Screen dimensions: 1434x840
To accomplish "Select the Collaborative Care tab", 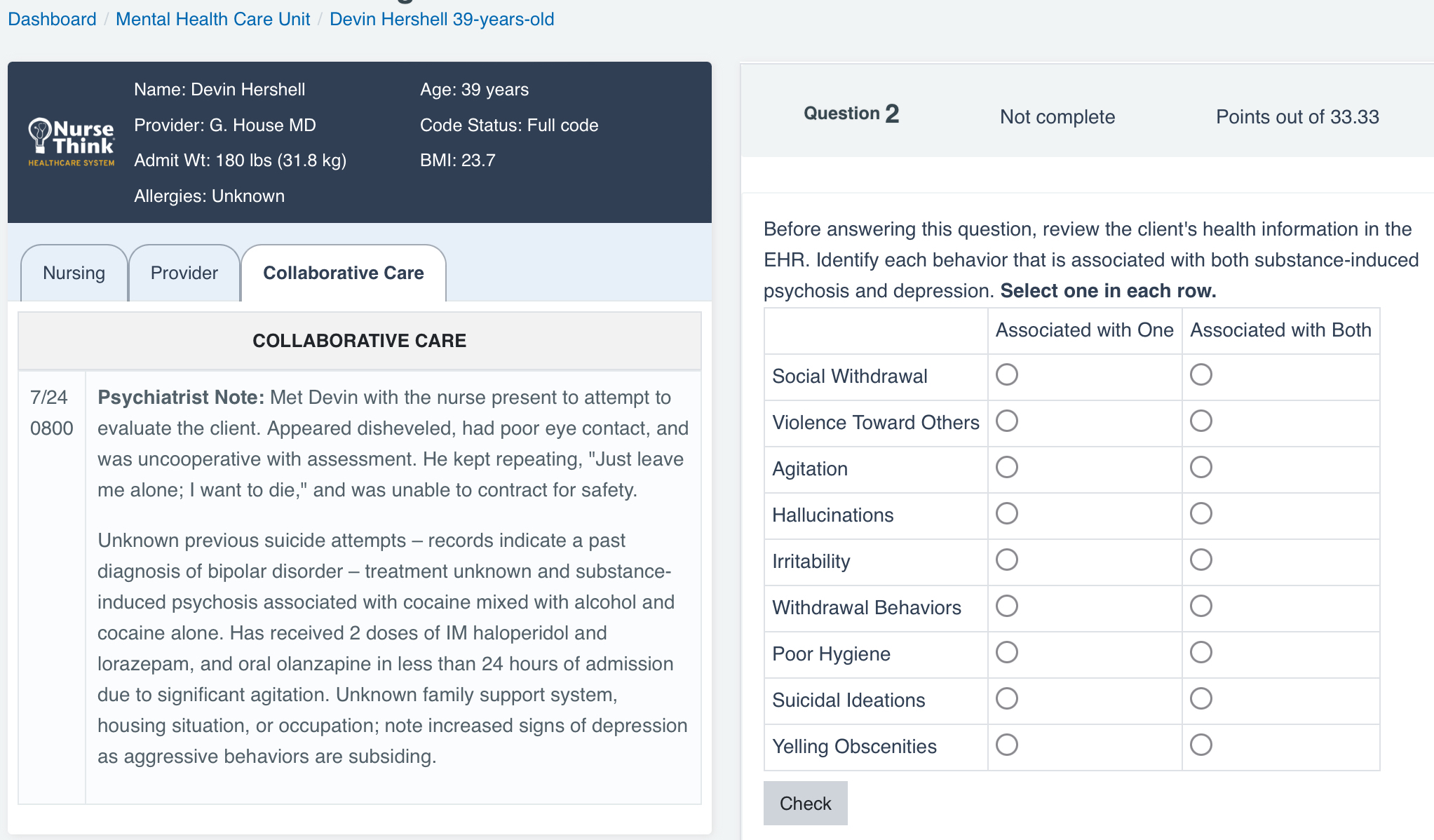I will [343, 273].
